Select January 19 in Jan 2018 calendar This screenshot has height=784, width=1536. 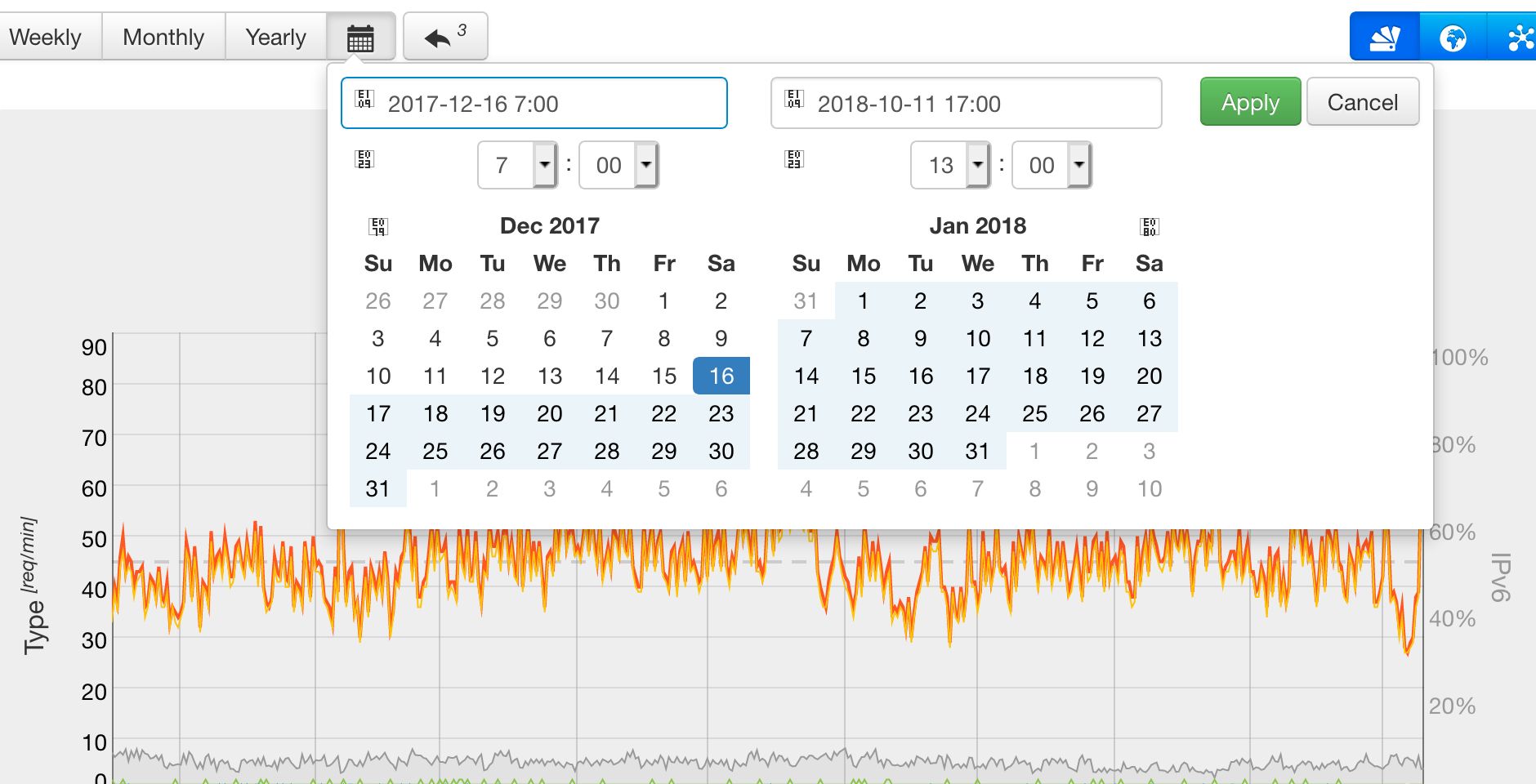[1092, 376]
